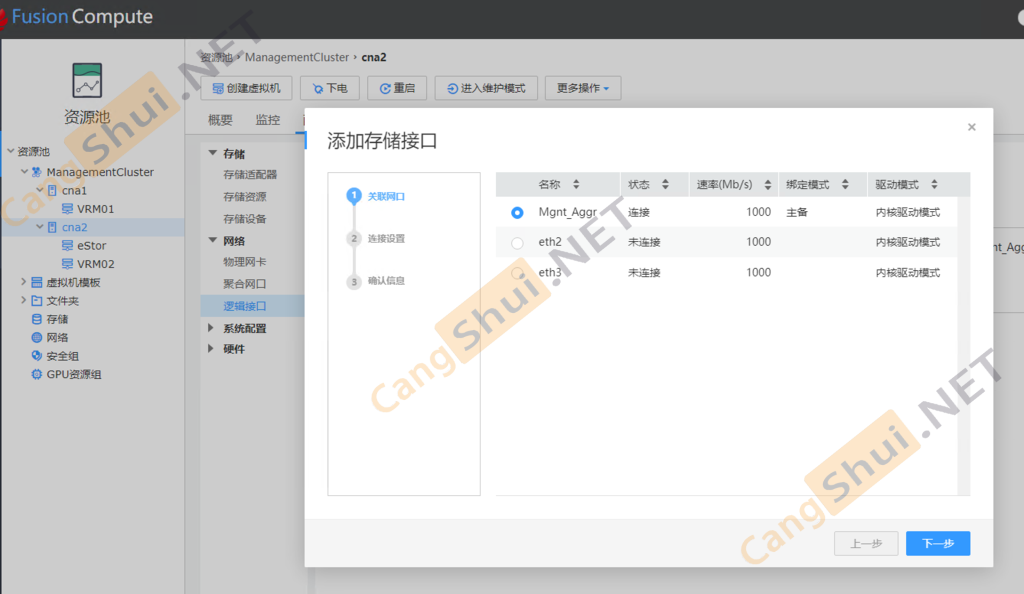The height and width of the screenshot is (594, 1024).
Task: Sort table by status column arrows
Action: (x=665, y=184)
